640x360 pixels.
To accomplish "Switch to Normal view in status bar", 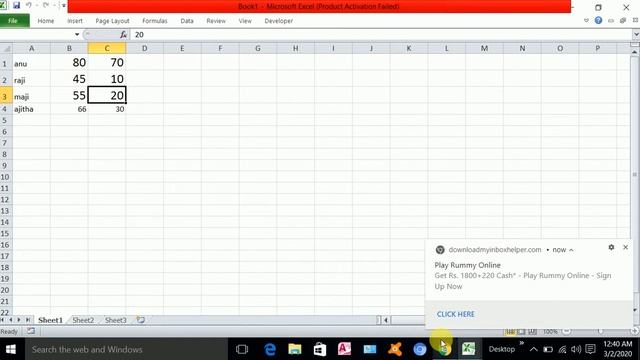I will click(x=510, y=331).
